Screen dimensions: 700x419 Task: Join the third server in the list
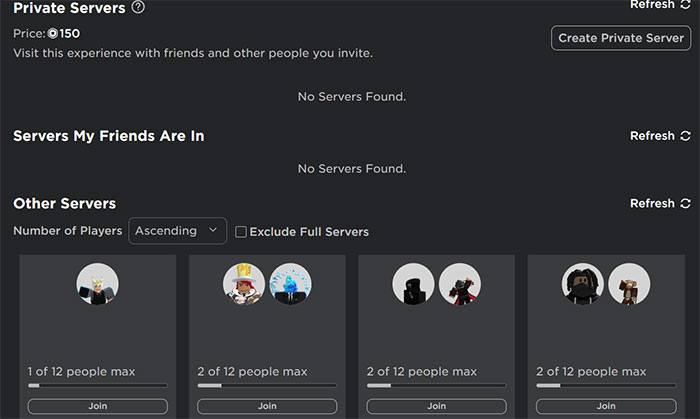click(x=437, y=406)
